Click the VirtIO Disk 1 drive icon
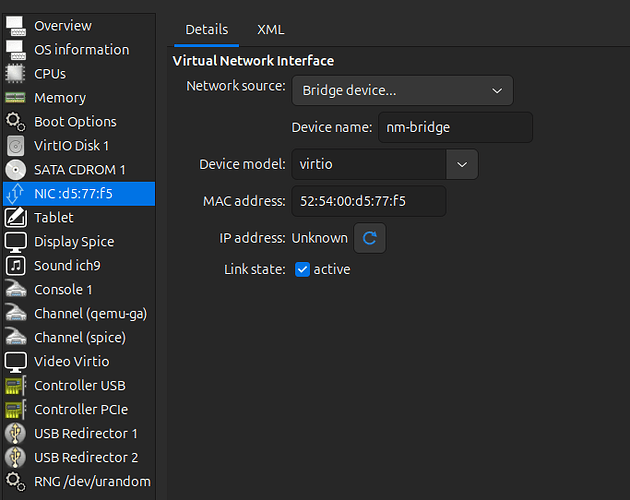Viewport: 630px width, 500px height. pyautogui.click(x=16, y=145)
